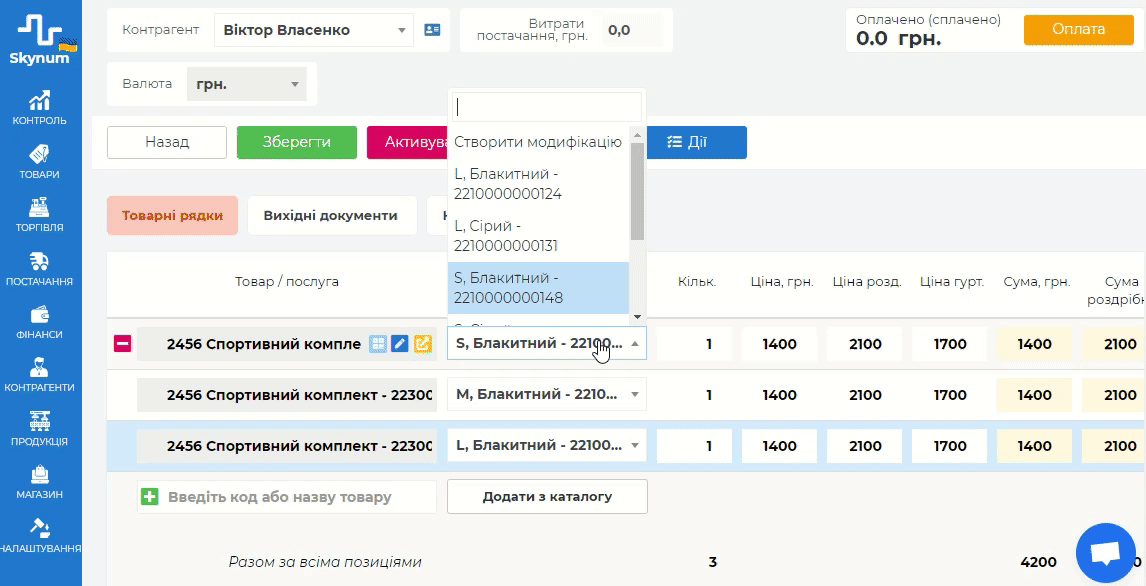Switch to Вихідні документи tab
Image resolution: width=1146 pixels, height=586 pixels.
(330, 215)
